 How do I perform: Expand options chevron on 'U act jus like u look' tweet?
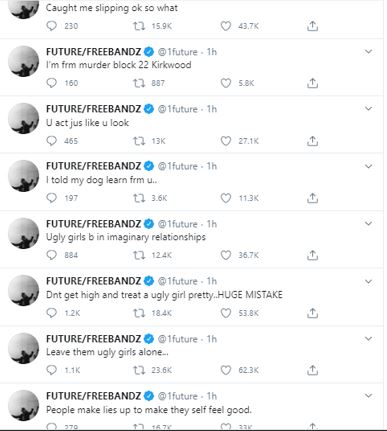pyautogui.click(x=368, y=109)
